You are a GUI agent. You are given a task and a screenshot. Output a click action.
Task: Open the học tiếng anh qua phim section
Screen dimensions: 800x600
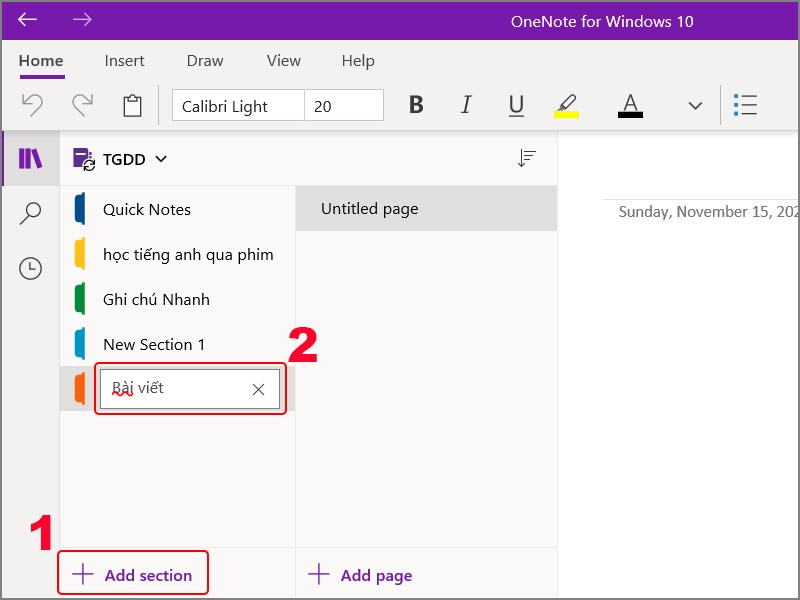[178, 255]
